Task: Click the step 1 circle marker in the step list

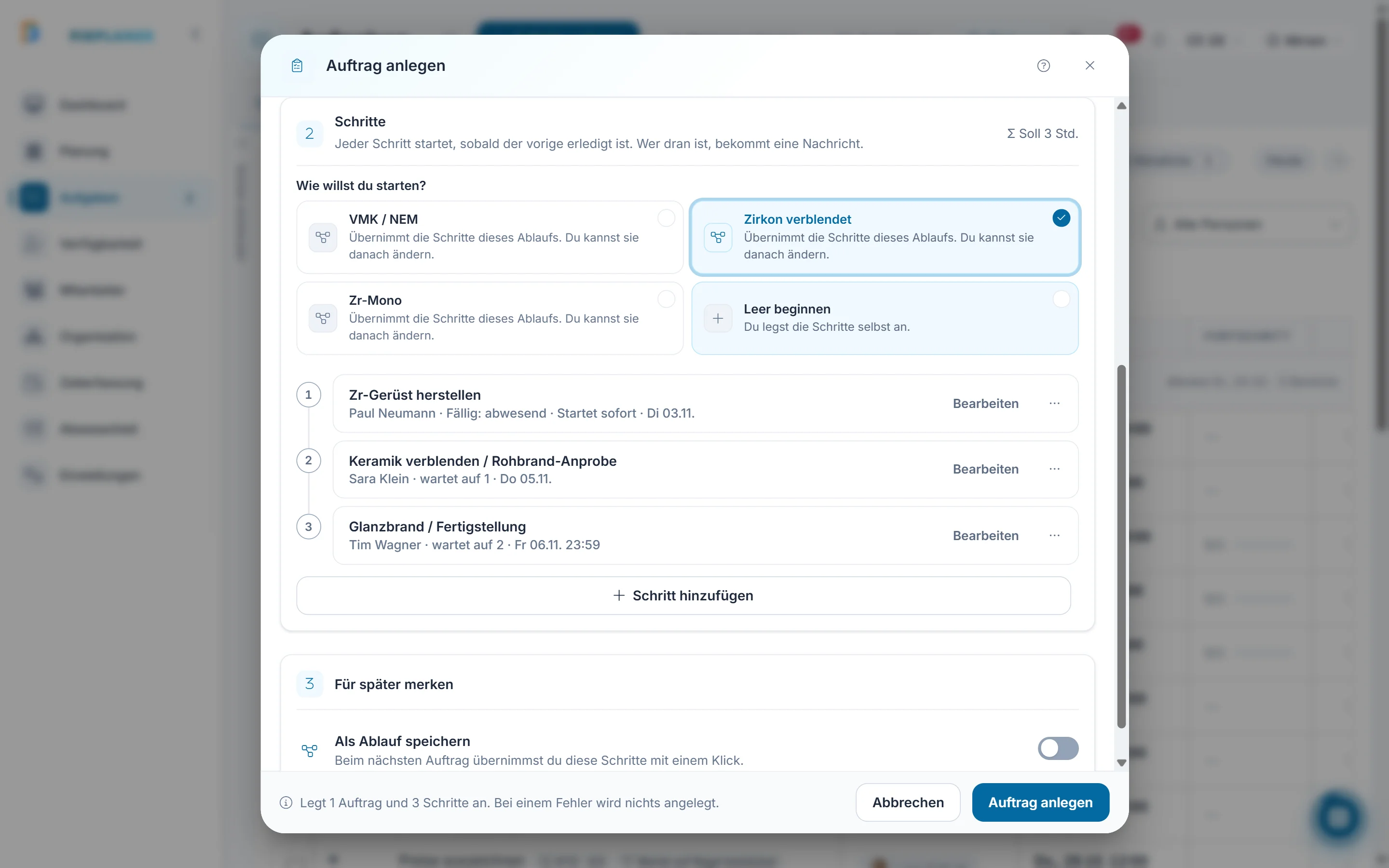Action: [308, 395]
